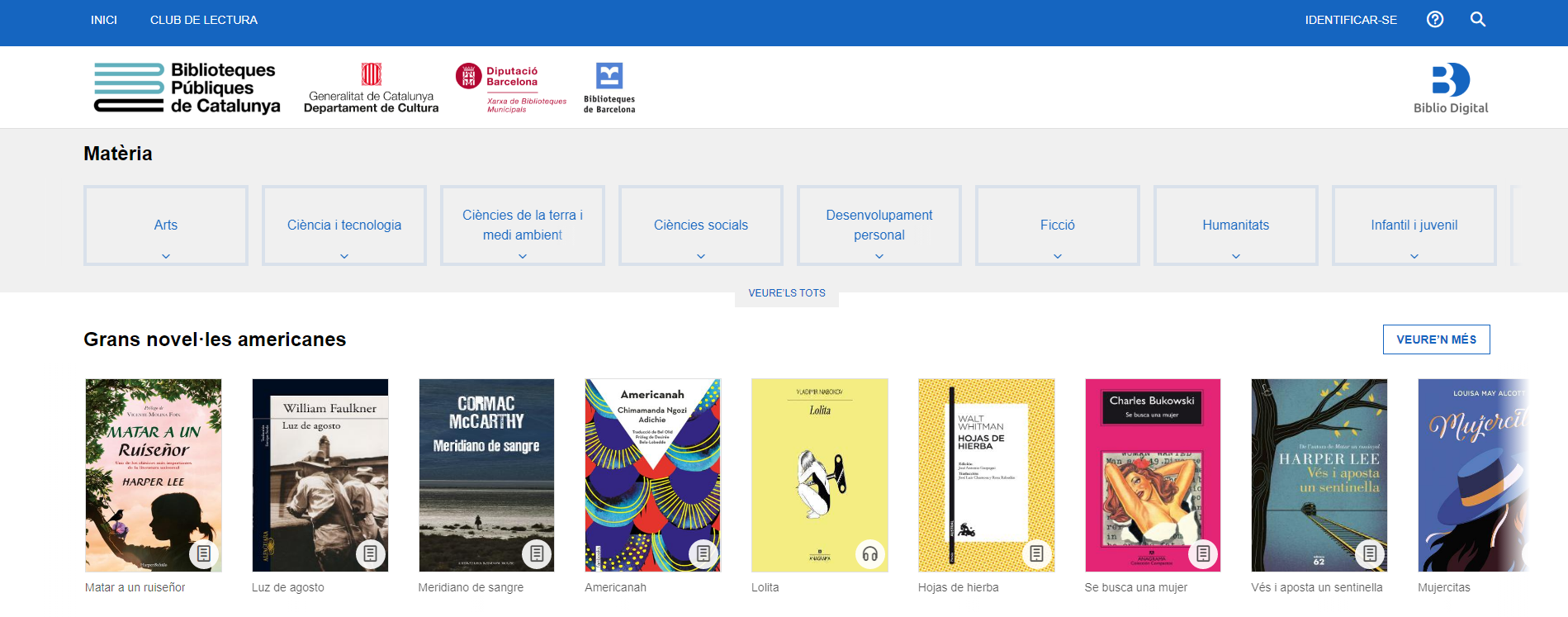
Task: Click the help question mark icon
Action: coord(1435,19)
